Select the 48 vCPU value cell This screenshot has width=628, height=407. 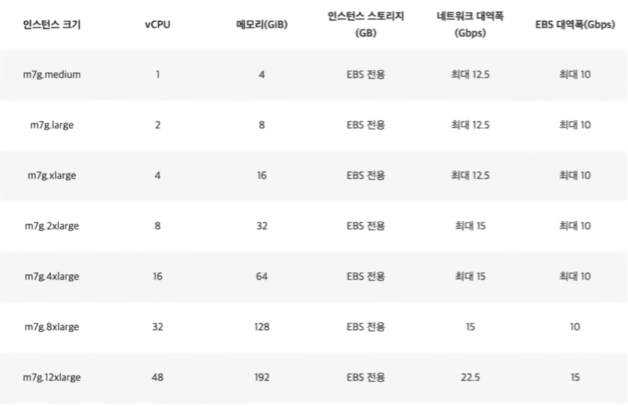(157, 377)
